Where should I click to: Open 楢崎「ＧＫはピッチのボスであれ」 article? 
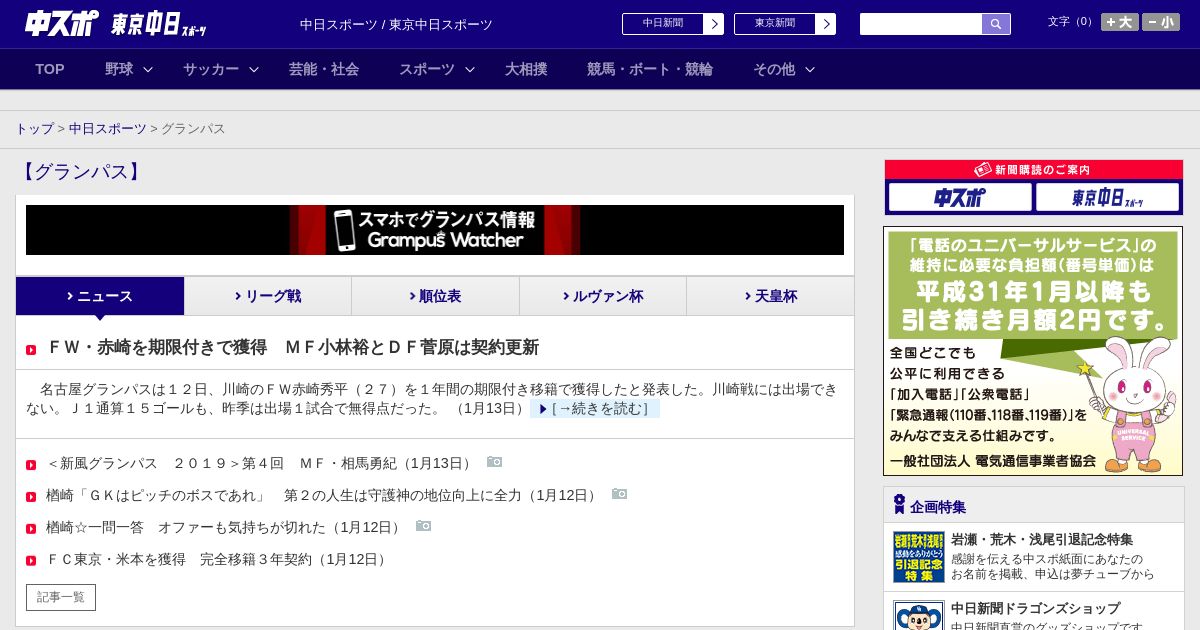coord(322,495)
